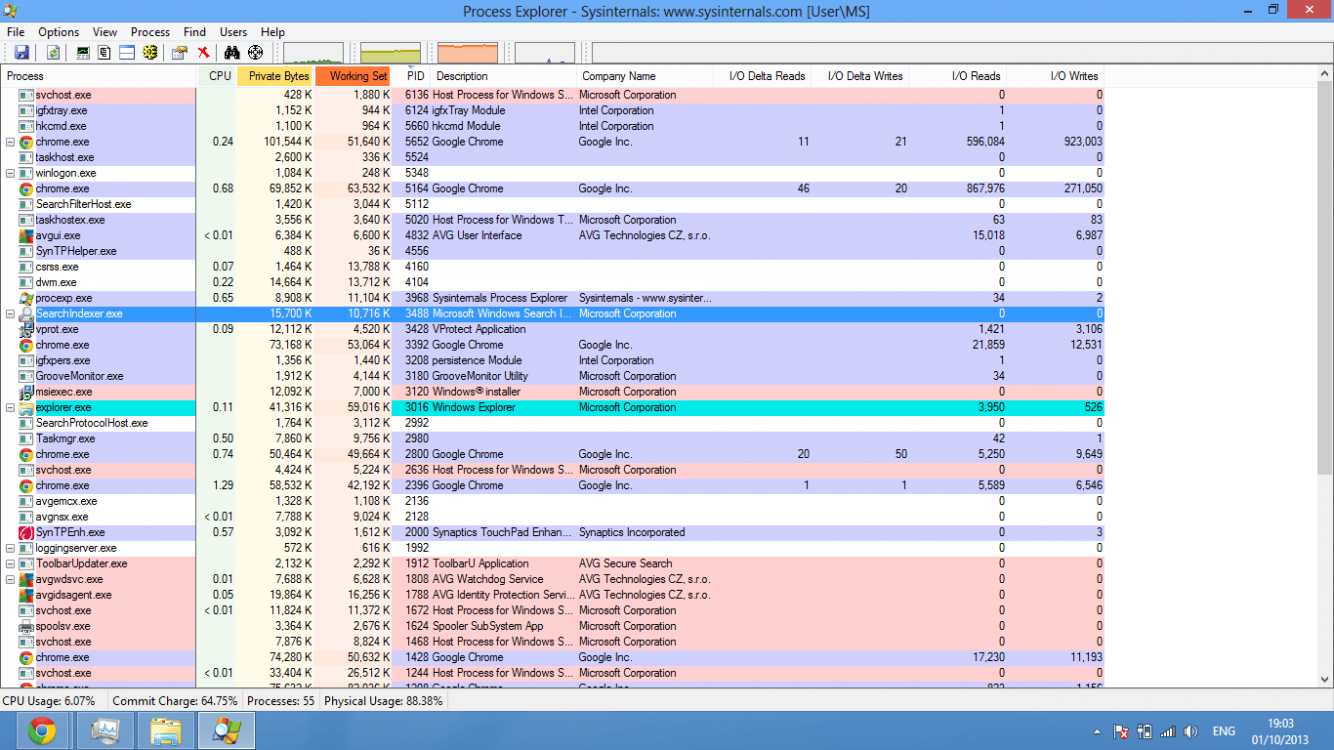The height and width of the screenshot is (750, 1334).
Task: Collapse the winlogon.exe tree node
Action: (x=11, y=173)
